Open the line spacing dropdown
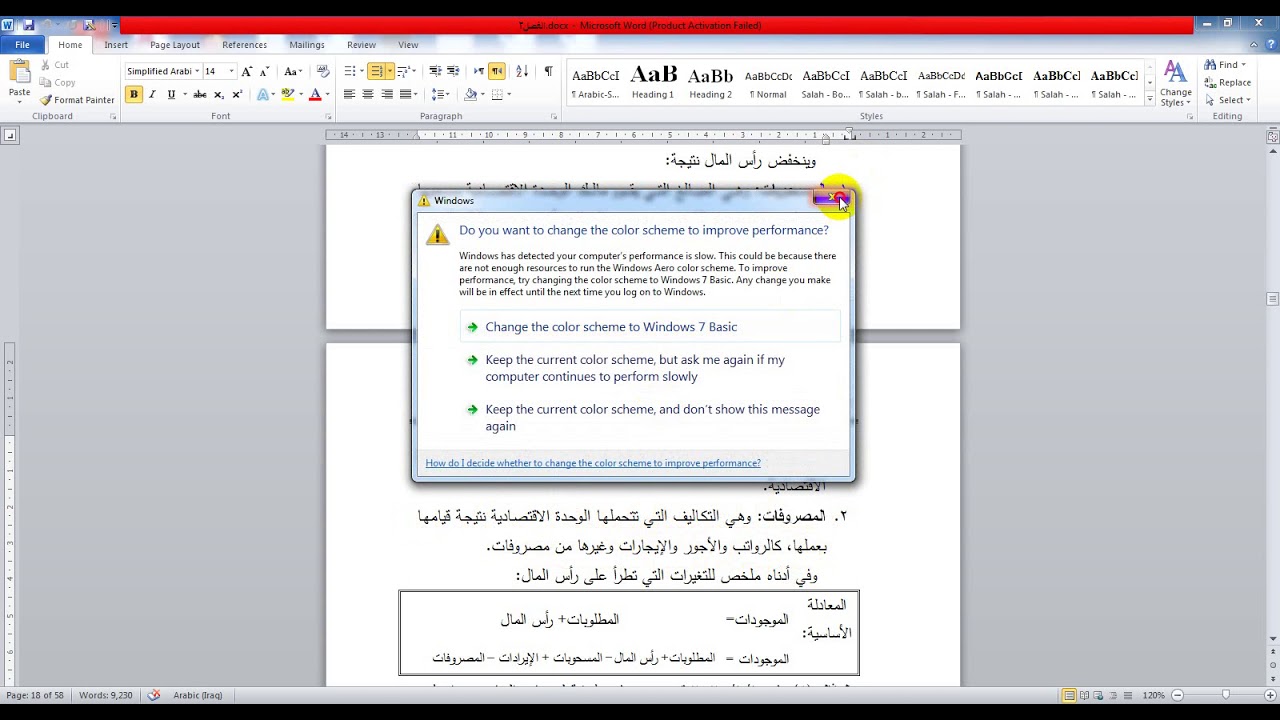 [440, 94]
